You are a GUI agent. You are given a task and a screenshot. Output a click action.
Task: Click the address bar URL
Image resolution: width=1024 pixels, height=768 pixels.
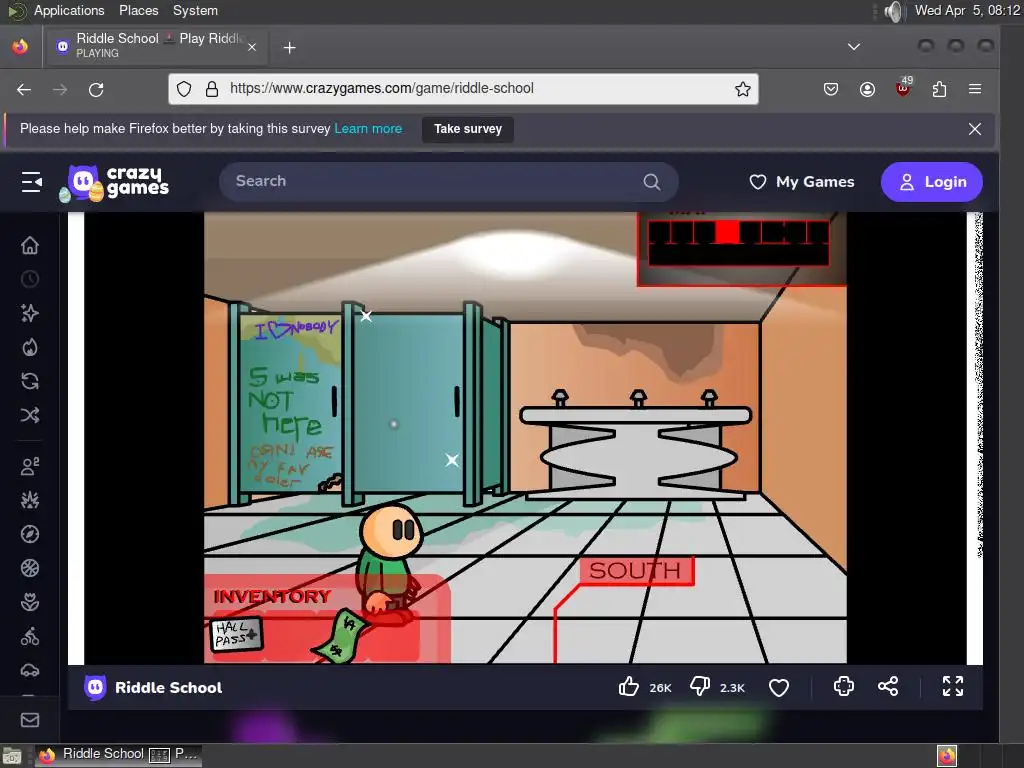coord(382,88)
